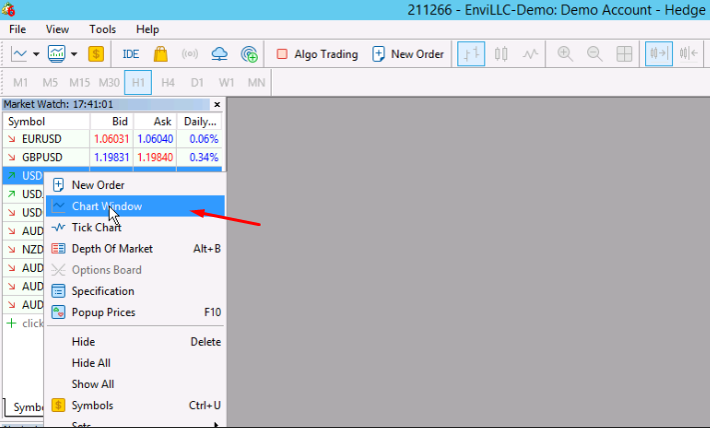Click the Market shopping bag icon
Image resolution: width=710 pixels, height=428 pixels.
pos(160,54)
